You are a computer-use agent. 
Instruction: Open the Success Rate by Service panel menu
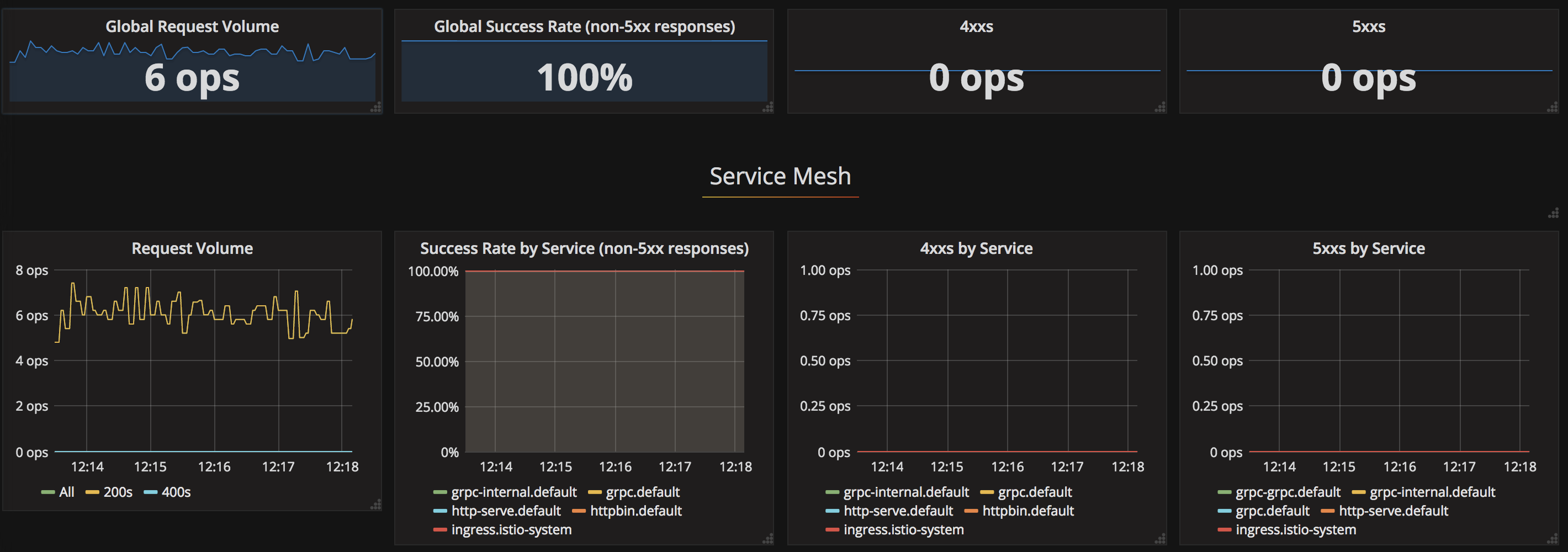pos(584,248)
